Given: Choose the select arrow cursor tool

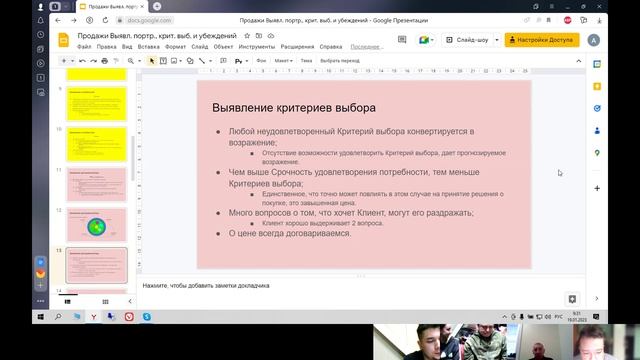Looking at the screenshot, I should [x=152, y=61].
